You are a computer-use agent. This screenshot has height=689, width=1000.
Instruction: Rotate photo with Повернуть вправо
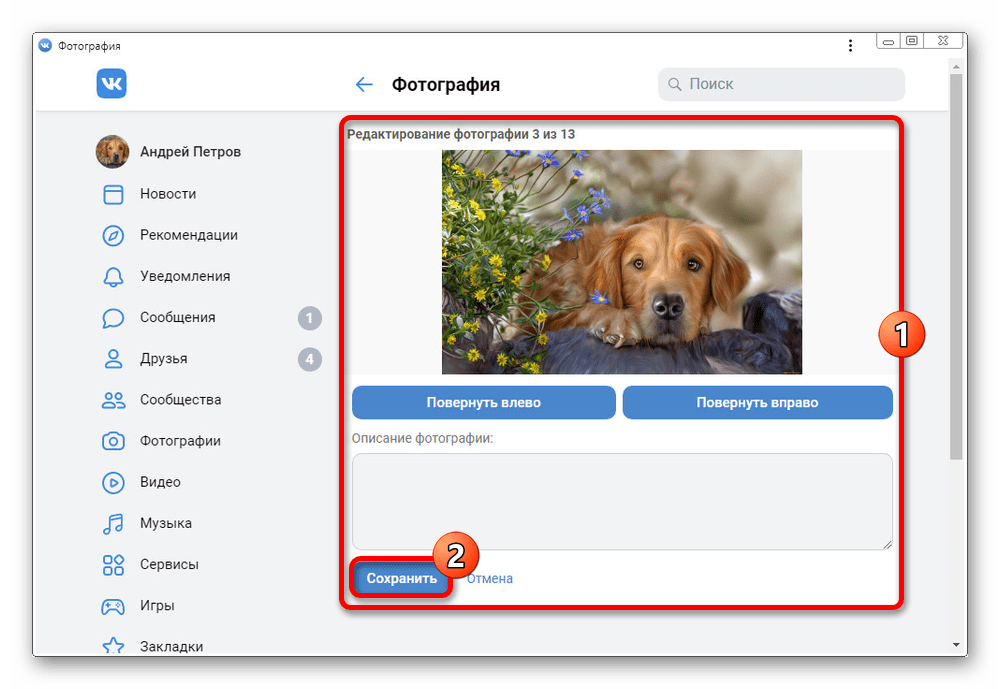tap(757, 403)
